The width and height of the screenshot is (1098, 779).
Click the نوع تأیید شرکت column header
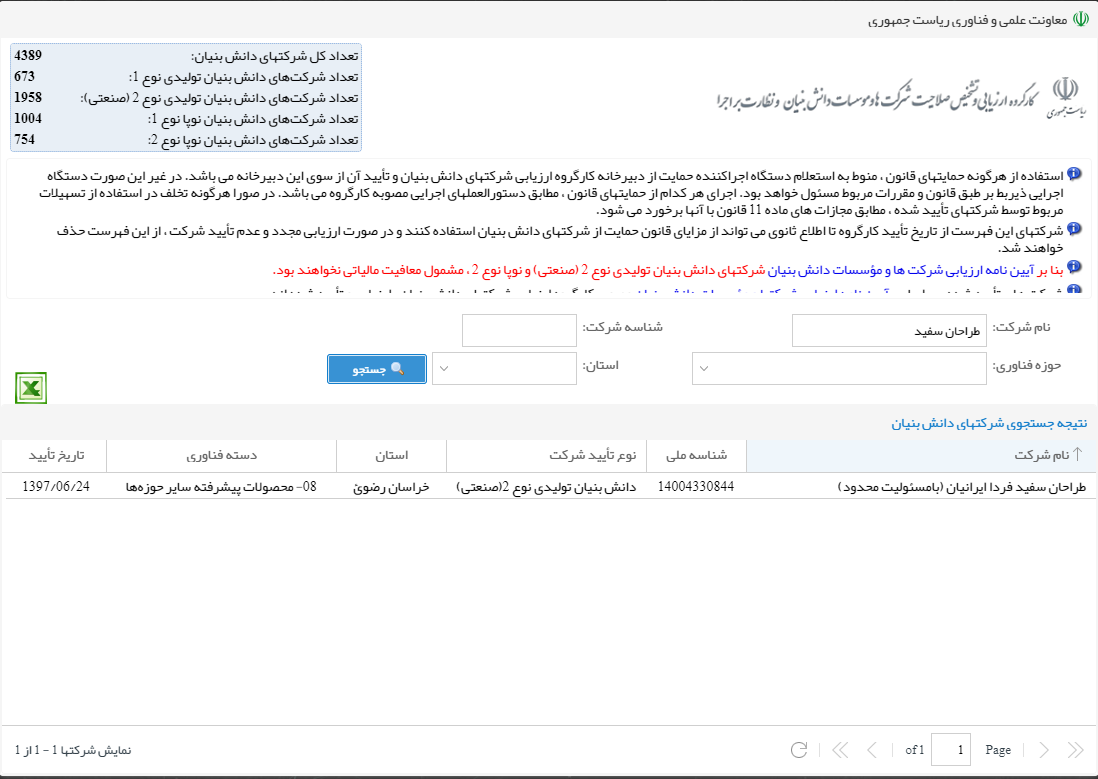592,455
